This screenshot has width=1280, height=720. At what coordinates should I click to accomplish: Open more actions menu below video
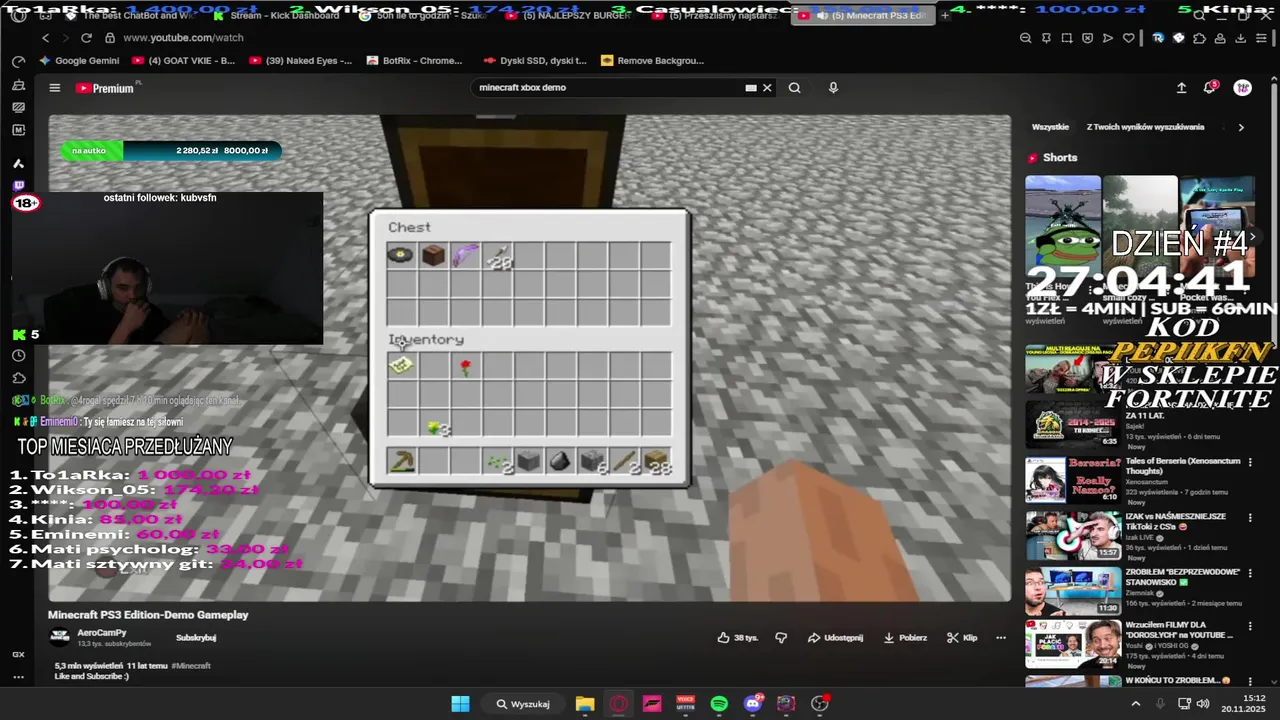[1001, 637]
